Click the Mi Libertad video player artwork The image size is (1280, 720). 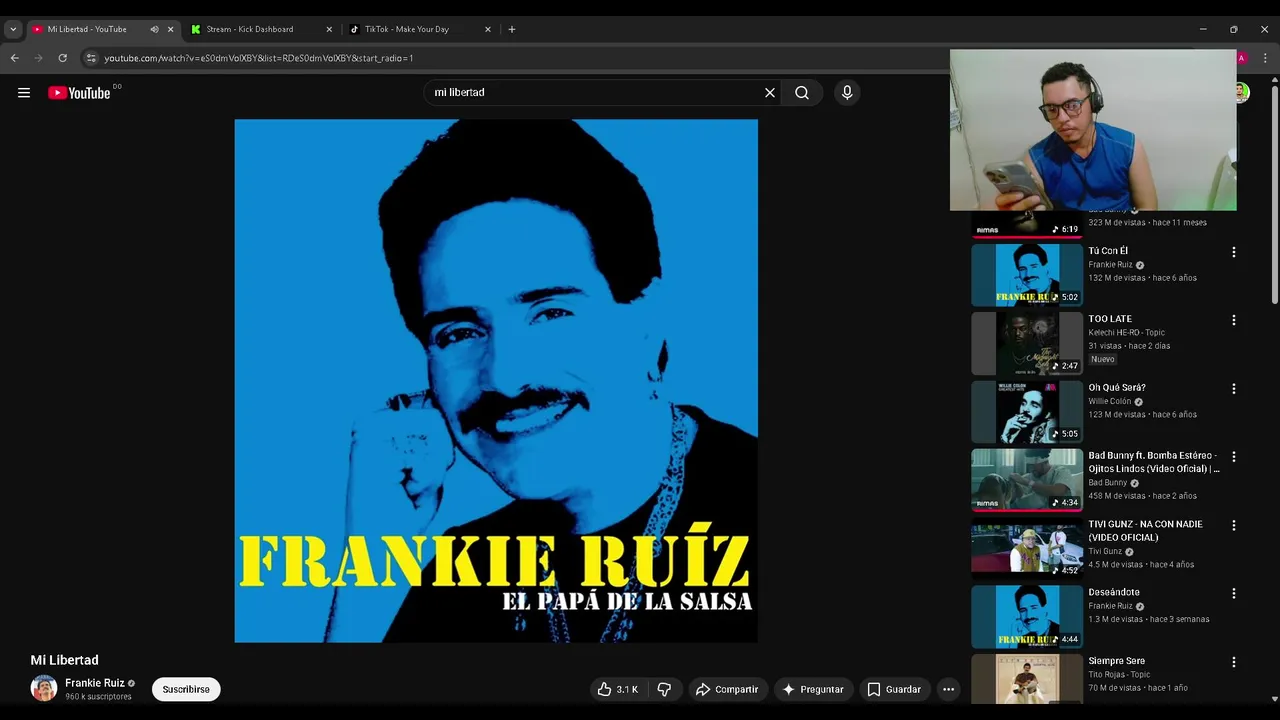click(496, 381)
